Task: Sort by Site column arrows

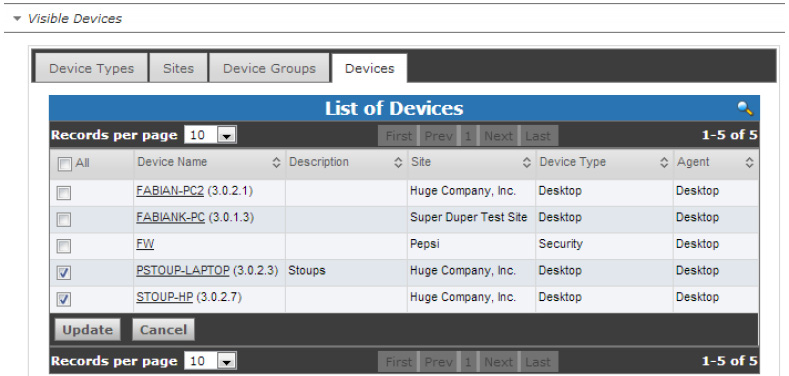Action: (527, 163)
